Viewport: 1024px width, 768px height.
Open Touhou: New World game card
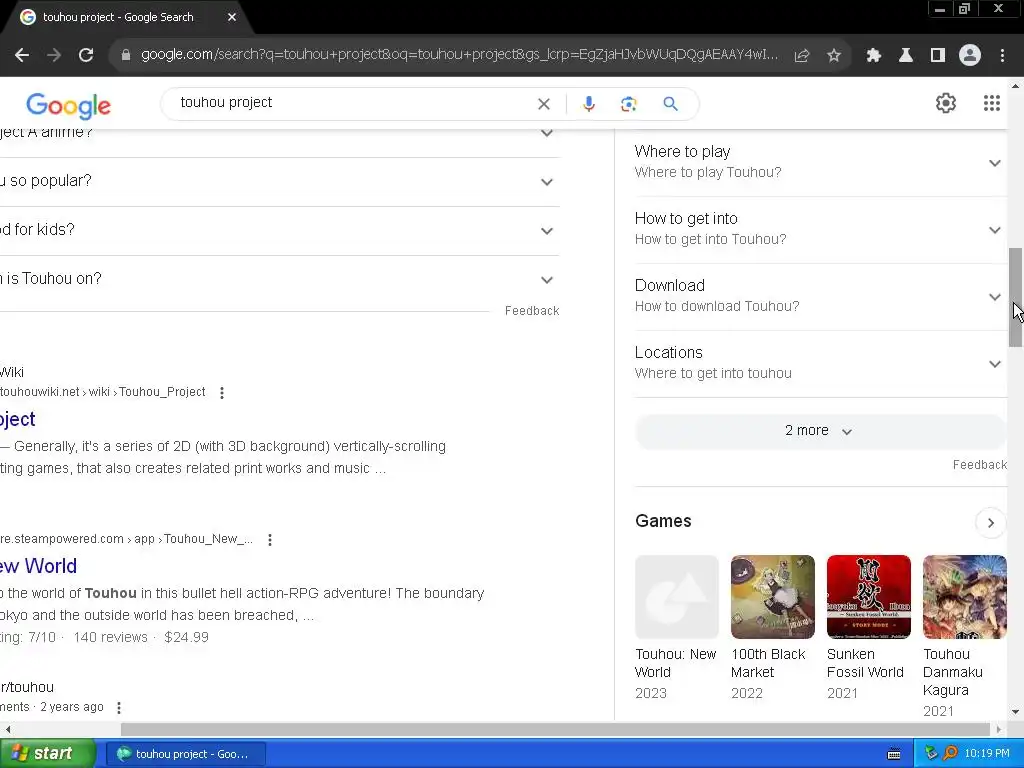(x=677, y=628)
